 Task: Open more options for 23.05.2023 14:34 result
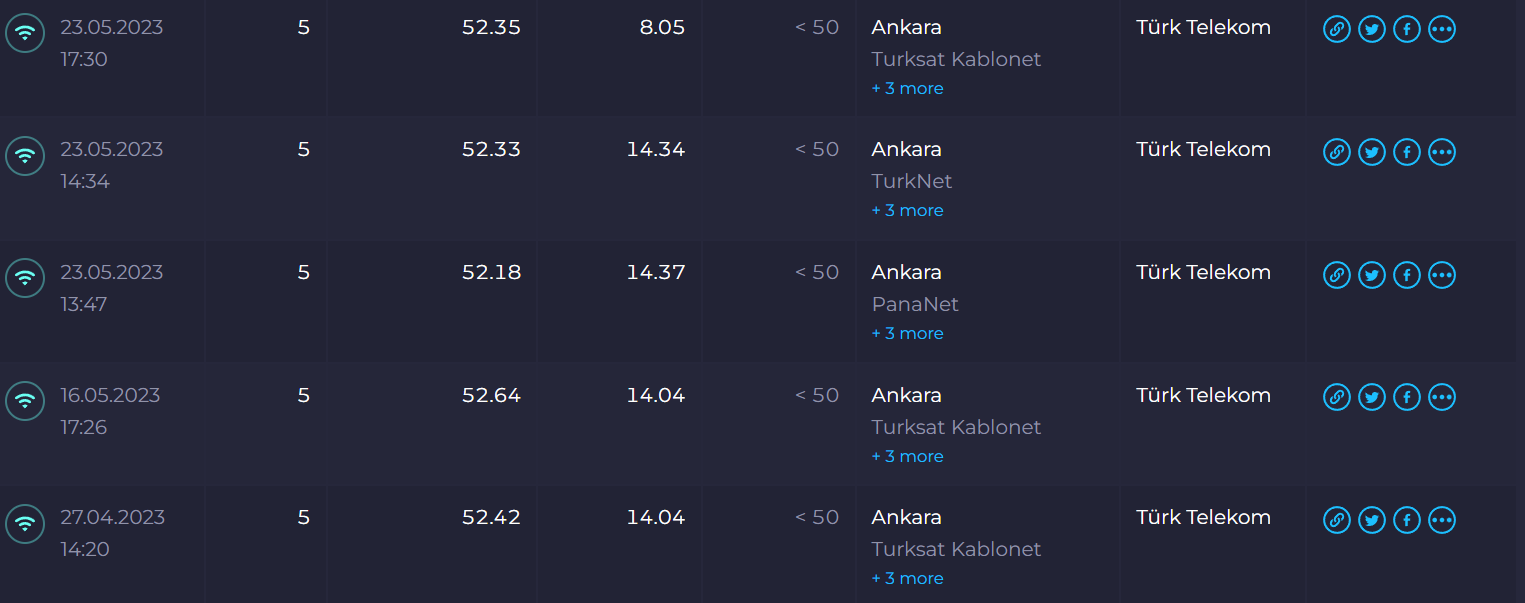click(x=1442, y=152)
